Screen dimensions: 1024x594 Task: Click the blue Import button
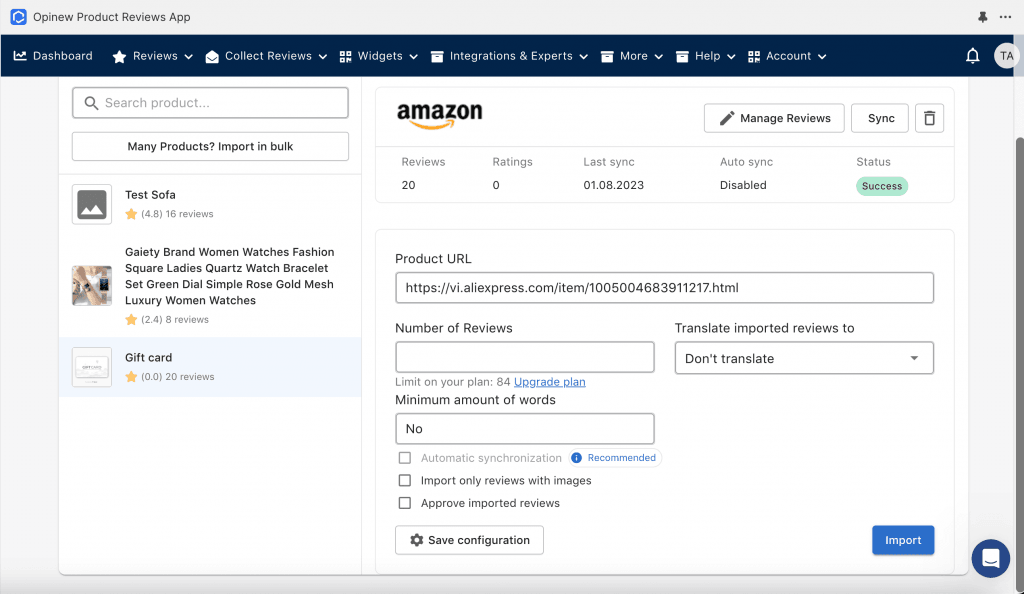pos(903,540)
